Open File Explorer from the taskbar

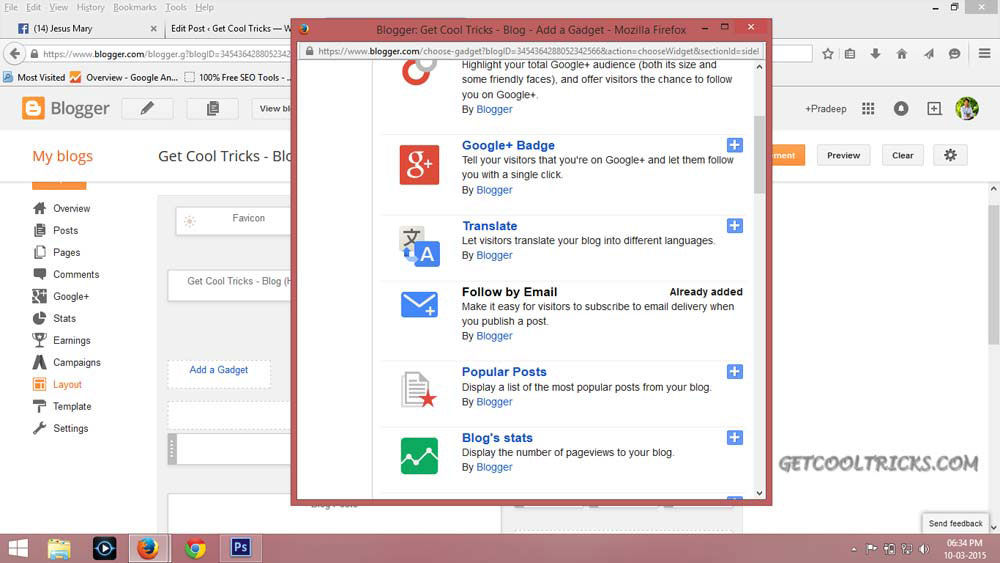click(x=59, y=548)
